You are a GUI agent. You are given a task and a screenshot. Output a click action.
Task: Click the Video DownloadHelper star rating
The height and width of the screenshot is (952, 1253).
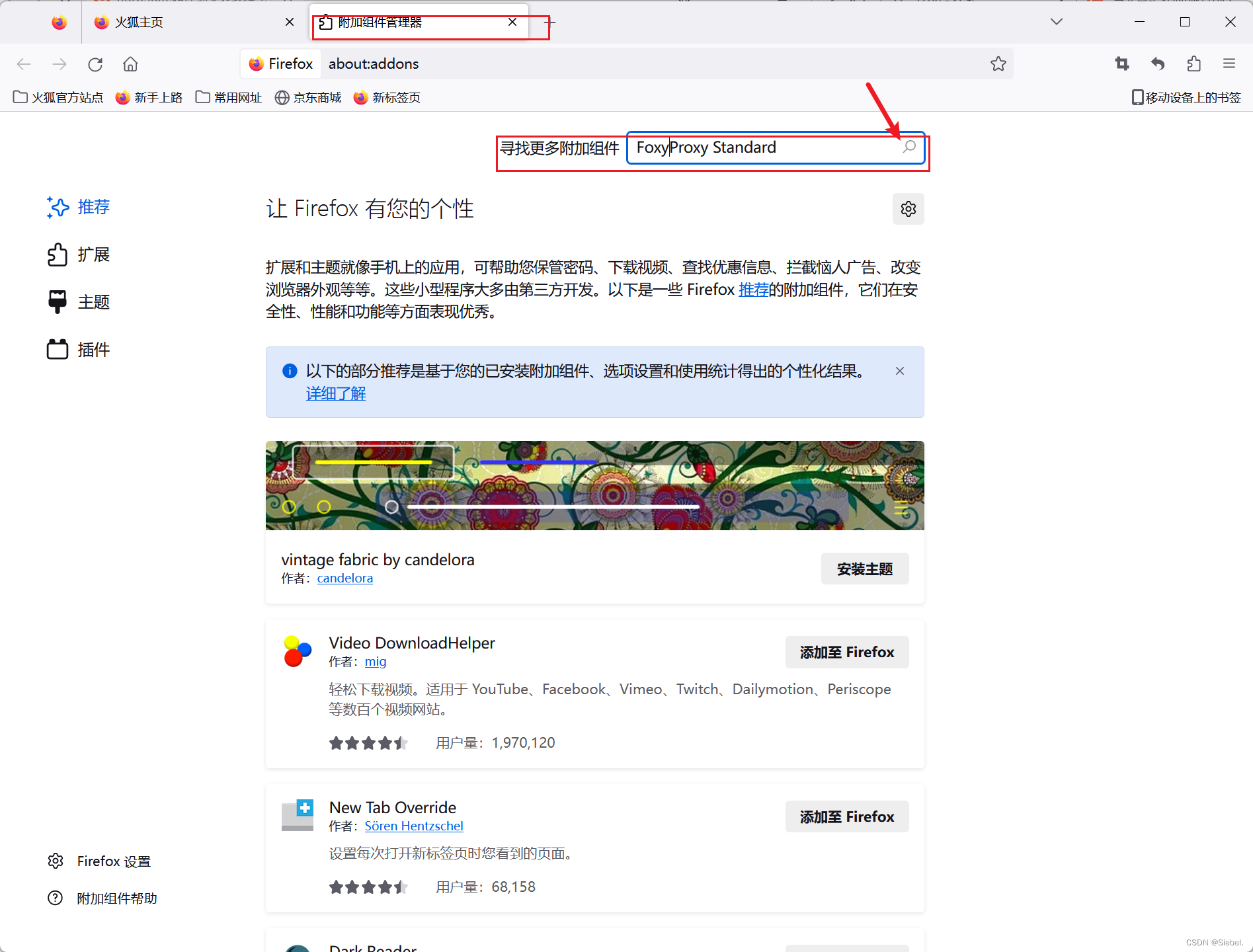click(368, 743)
